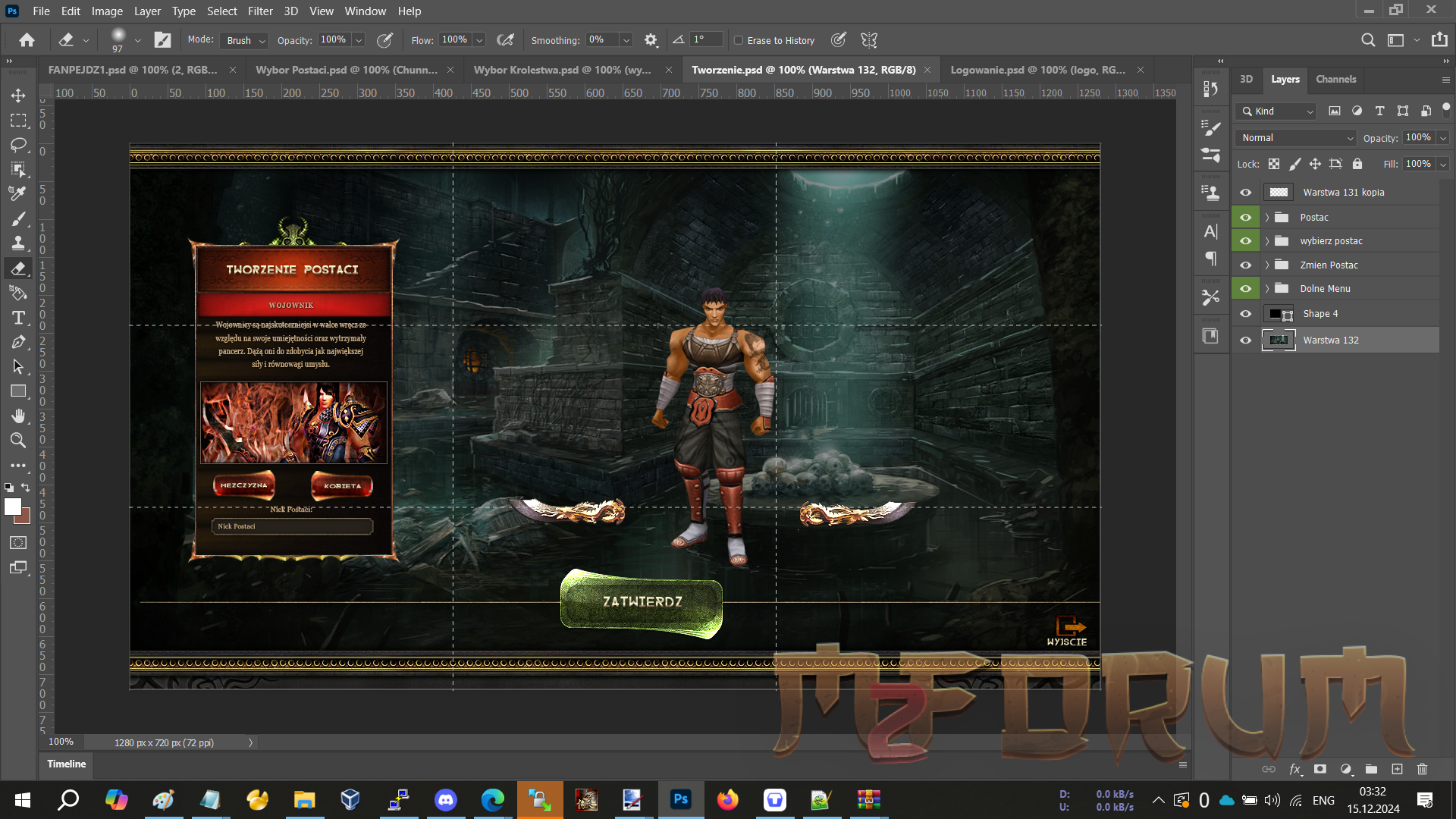Open the layer blend mode dropdown
Screen dimensions: 1456x819
tap(1296, 138)
